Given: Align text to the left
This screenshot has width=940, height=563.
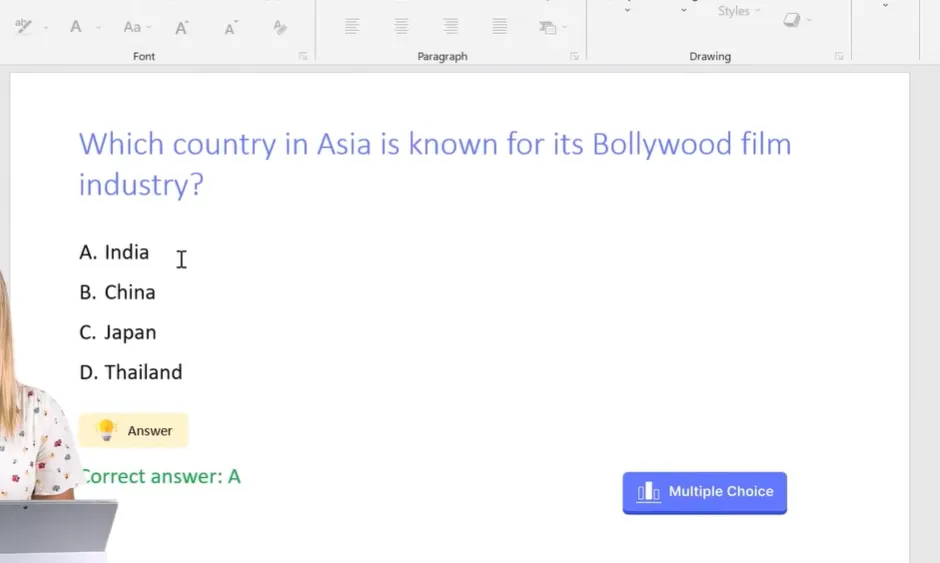Looking at the screenshot, I should [x=352, y=27].
